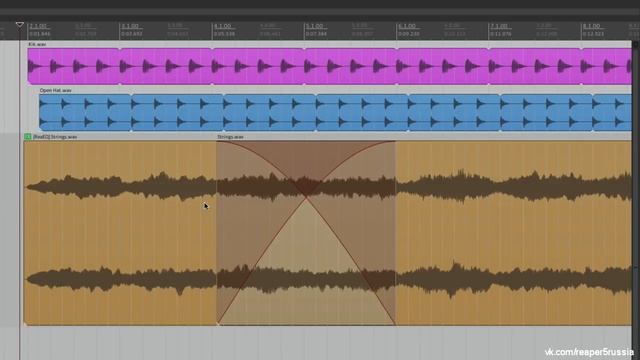Select the first blue Open Hat.wav clip
The height and width of the screenshot is (360, 640).
[x=85, y=113]
